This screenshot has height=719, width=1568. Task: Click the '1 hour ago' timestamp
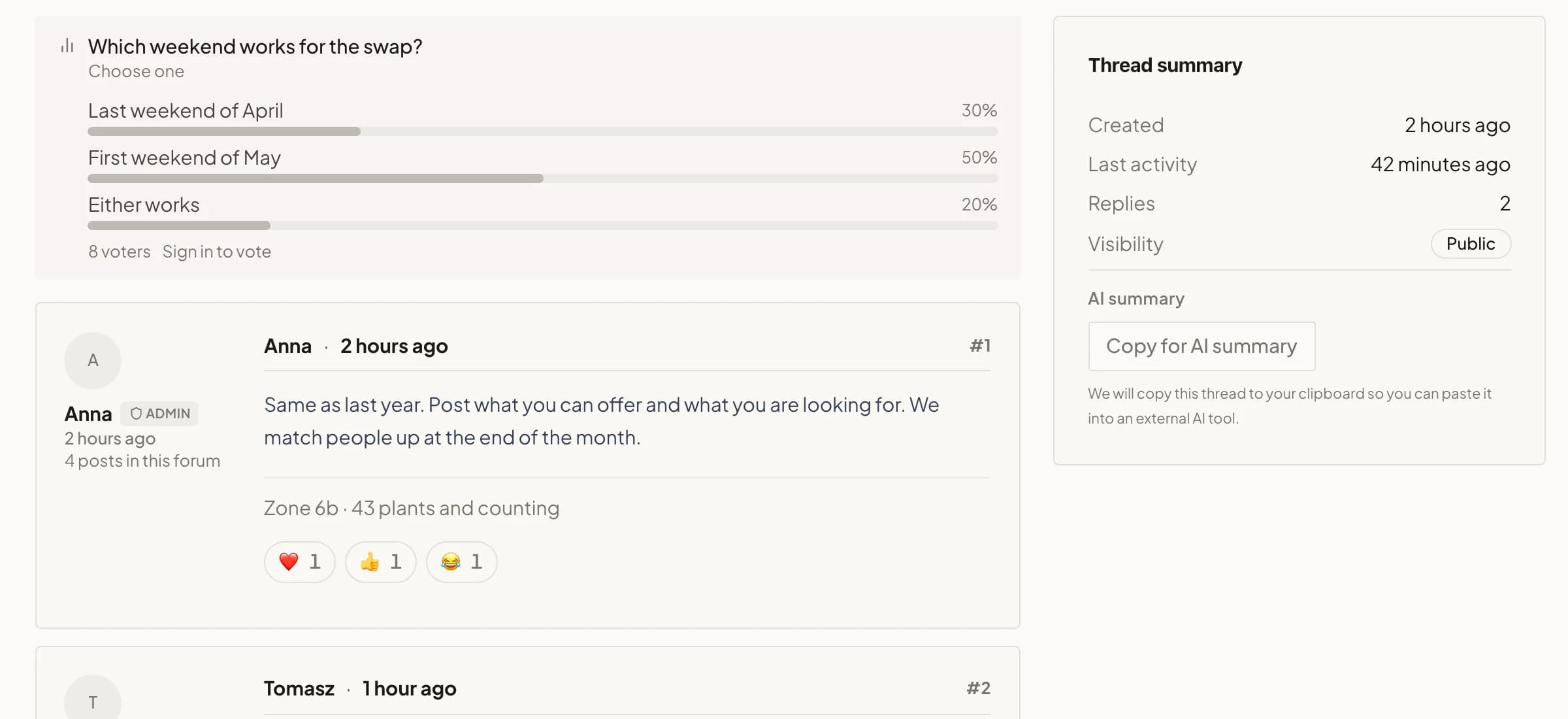410,688
